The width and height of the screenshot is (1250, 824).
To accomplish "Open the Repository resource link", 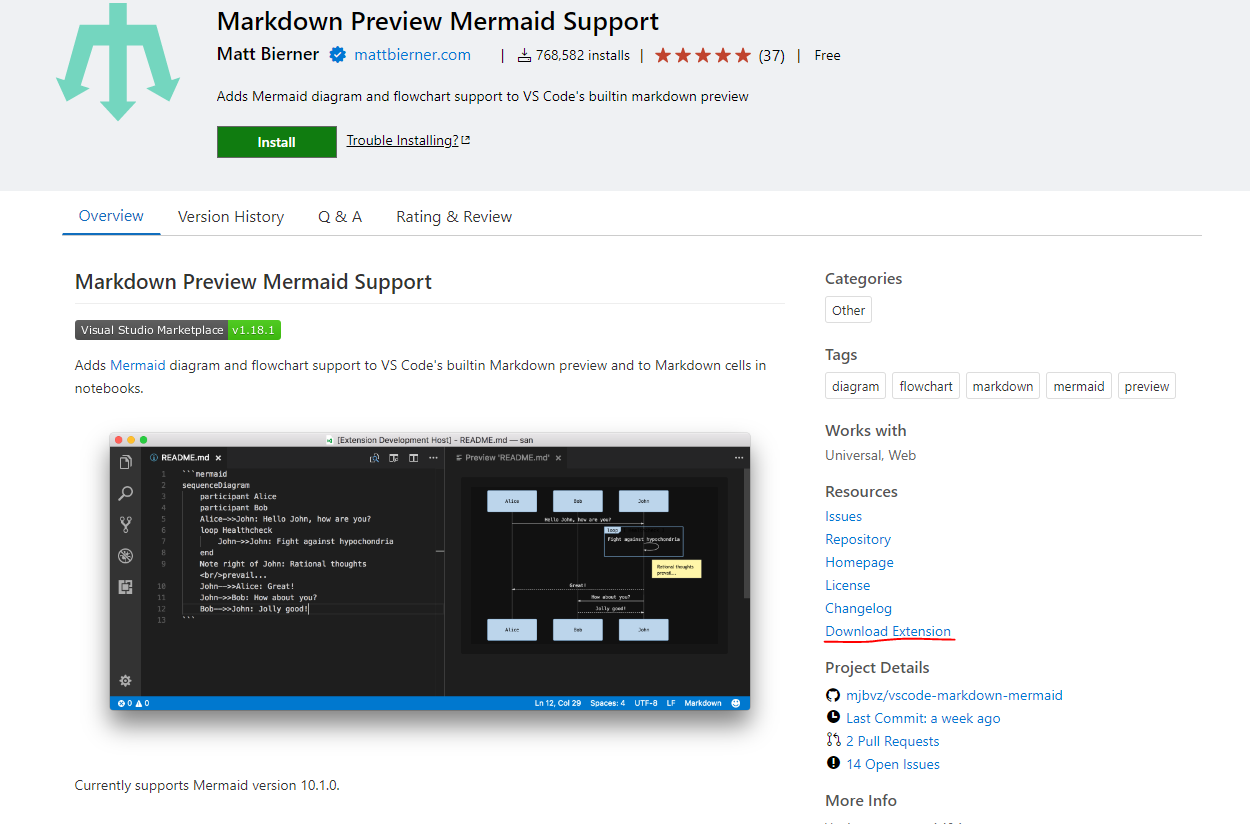I will [x=858, y=539].
